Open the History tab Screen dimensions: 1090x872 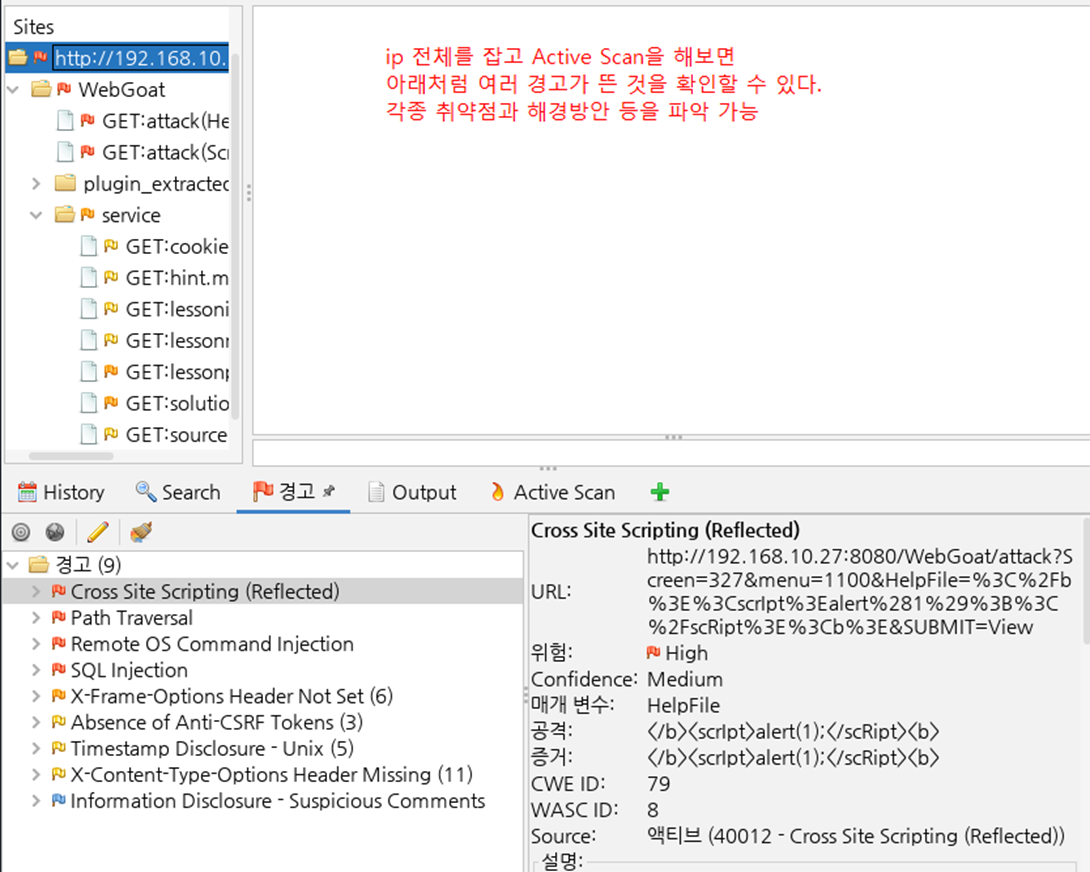[x=61, y=492]
